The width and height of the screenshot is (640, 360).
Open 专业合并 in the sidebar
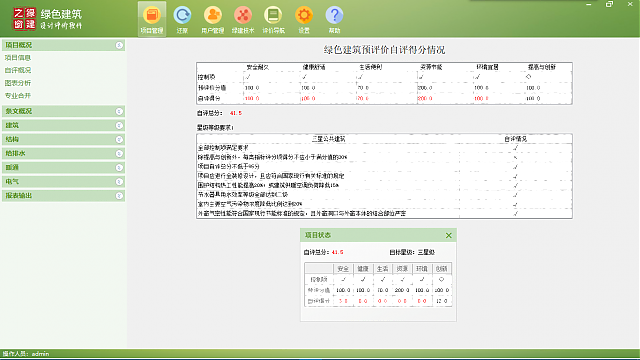click(x=18, y=96)
